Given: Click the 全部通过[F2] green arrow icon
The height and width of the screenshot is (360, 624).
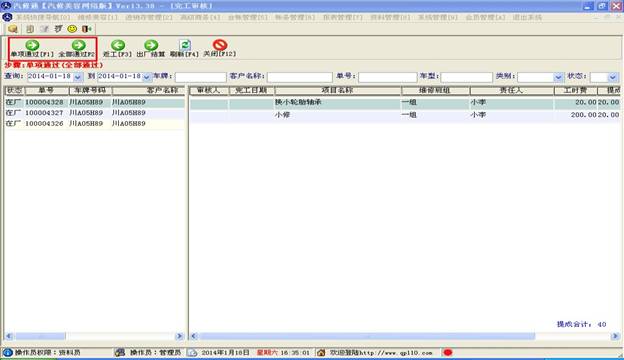Looking at the screenshot, I should coord(78,45).
